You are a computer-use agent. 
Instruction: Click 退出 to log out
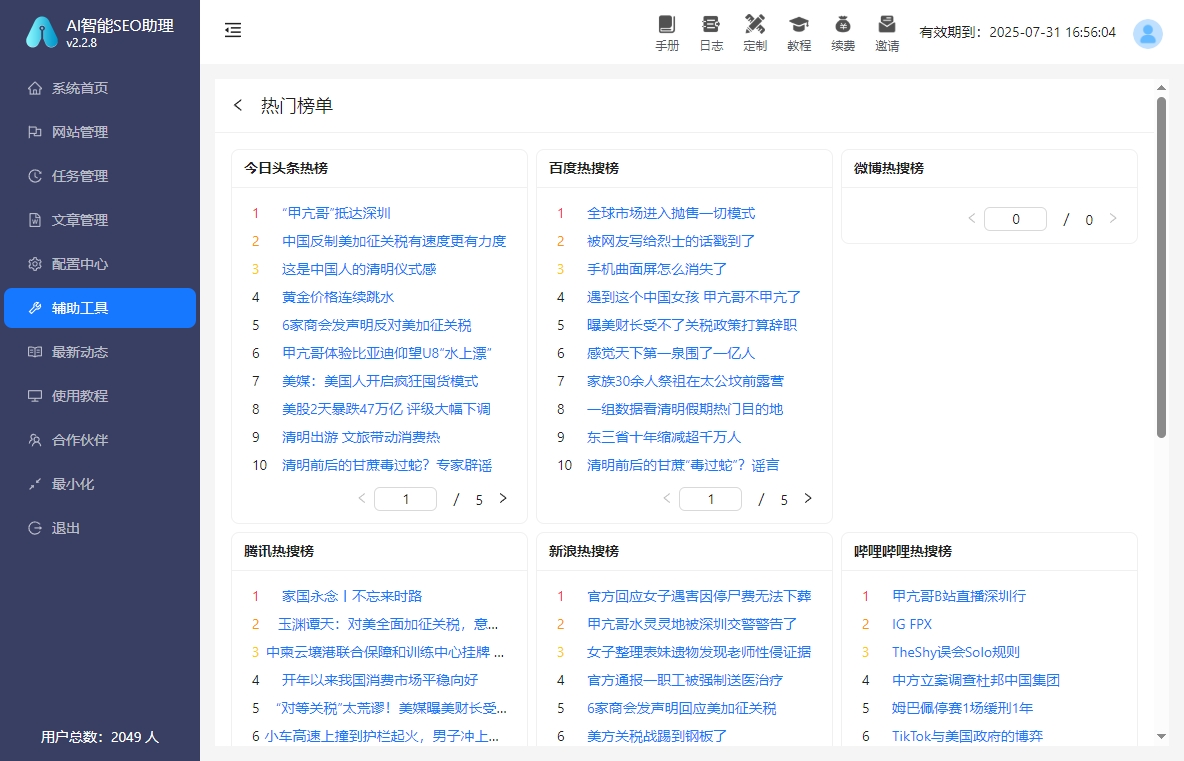tap(66, 528)
